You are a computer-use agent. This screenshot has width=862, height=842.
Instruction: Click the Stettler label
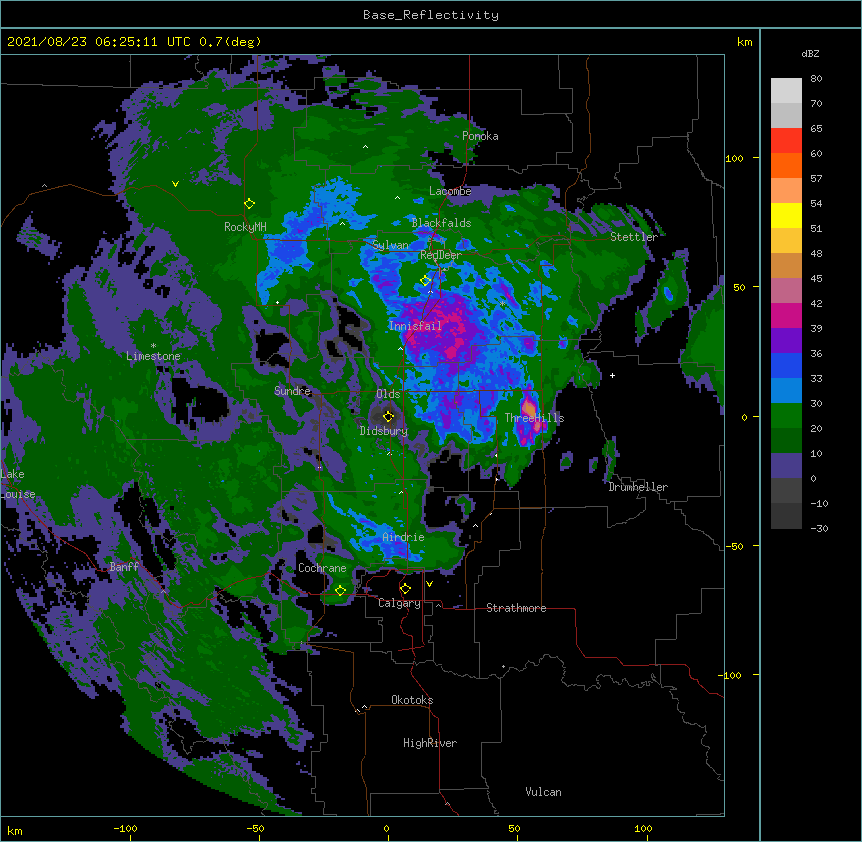[x=634, y=237]
